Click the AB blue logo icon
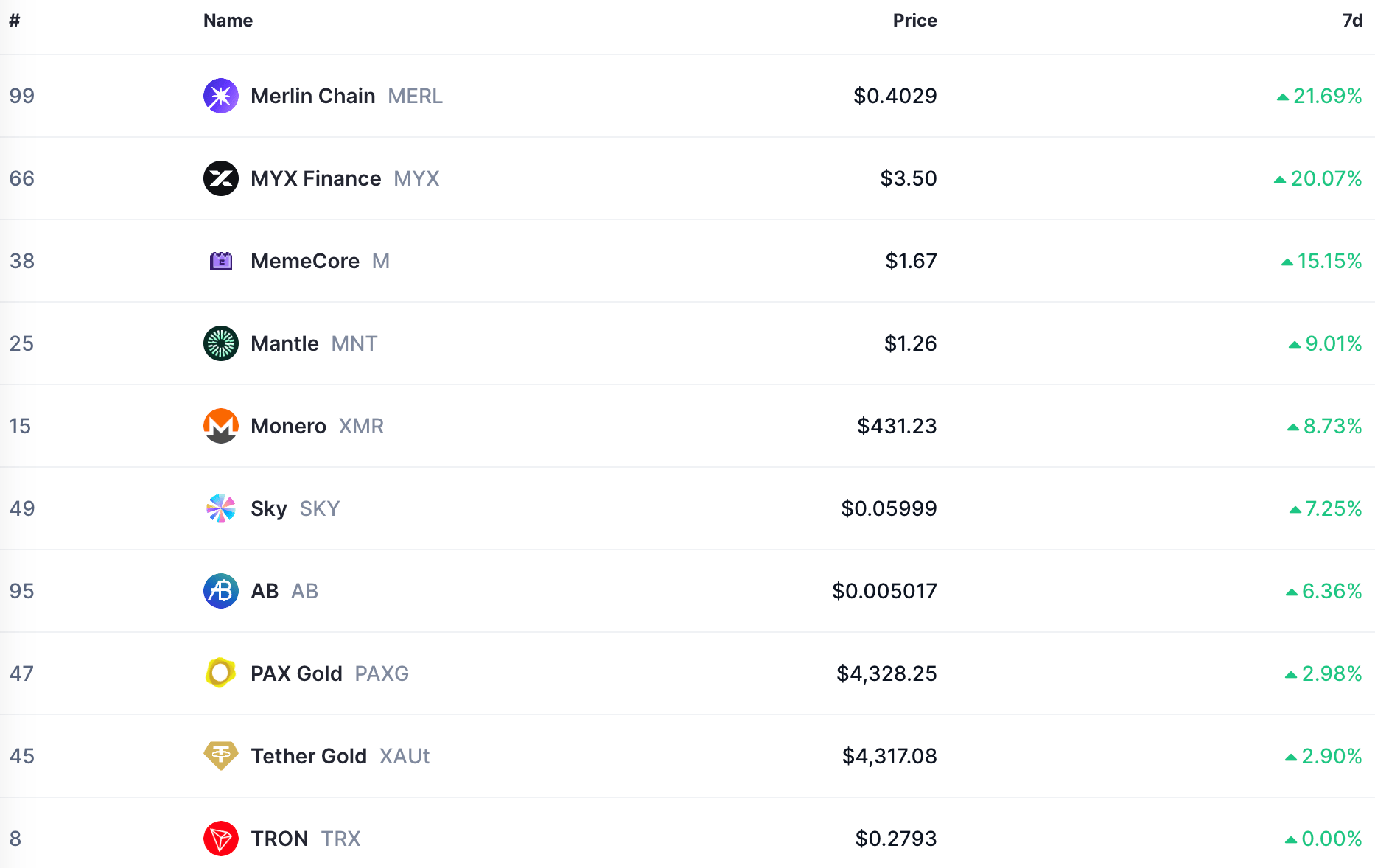Viewport: 1375px width, 868px height. (220, 591)
